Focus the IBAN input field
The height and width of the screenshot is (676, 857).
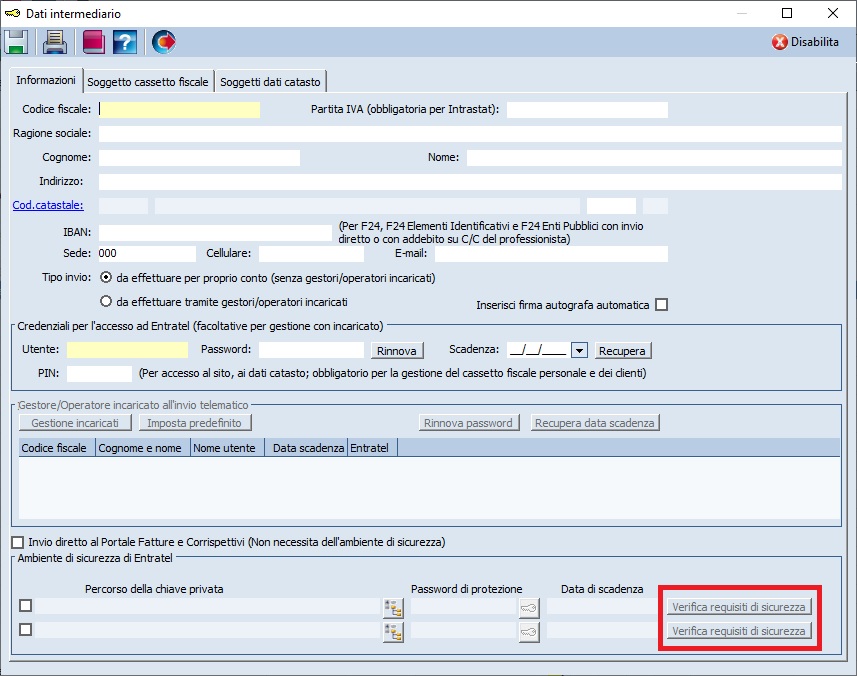pyautogui.click(x=215, y=232)
